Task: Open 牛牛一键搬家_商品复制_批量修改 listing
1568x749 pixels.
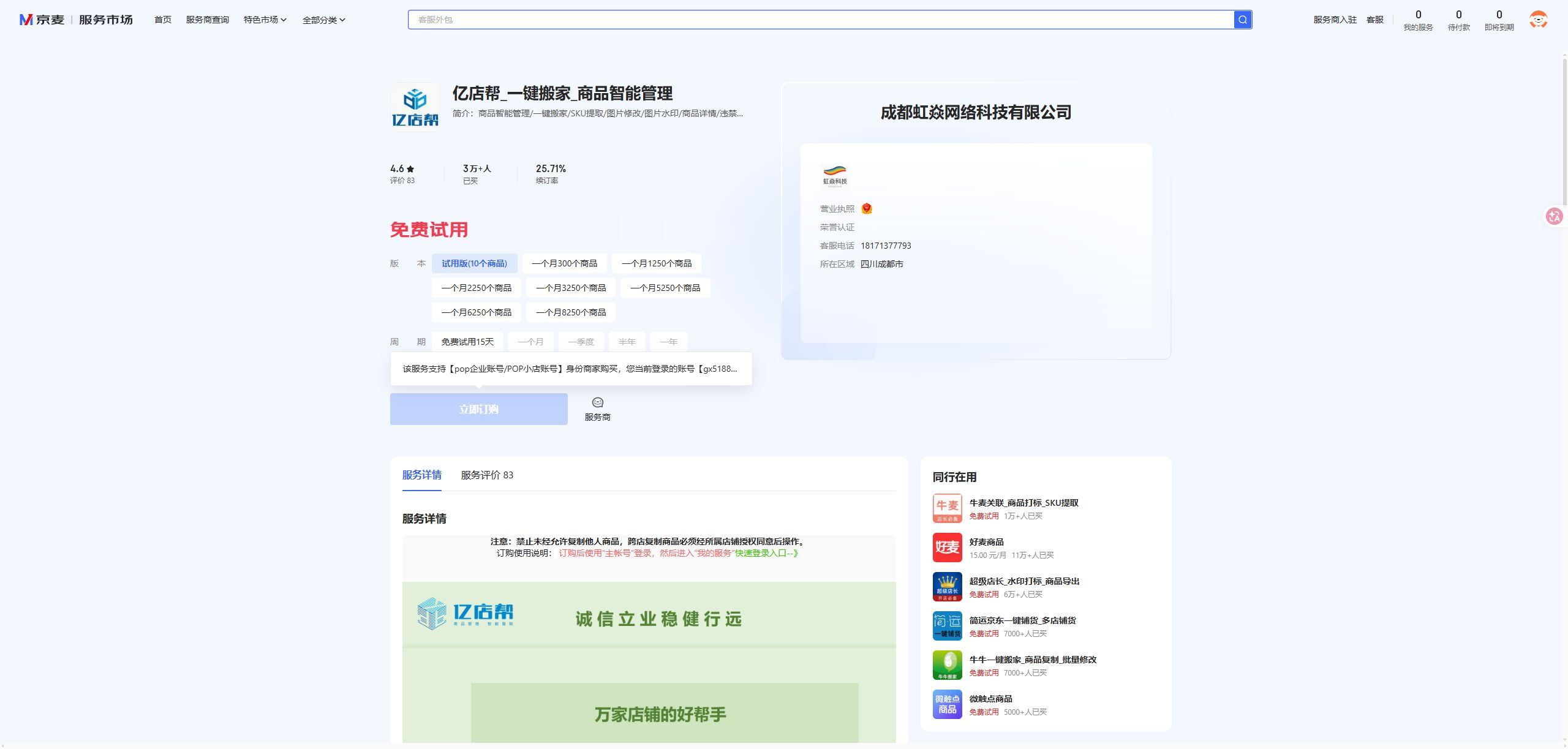Action: click(x=1033, y=660)
